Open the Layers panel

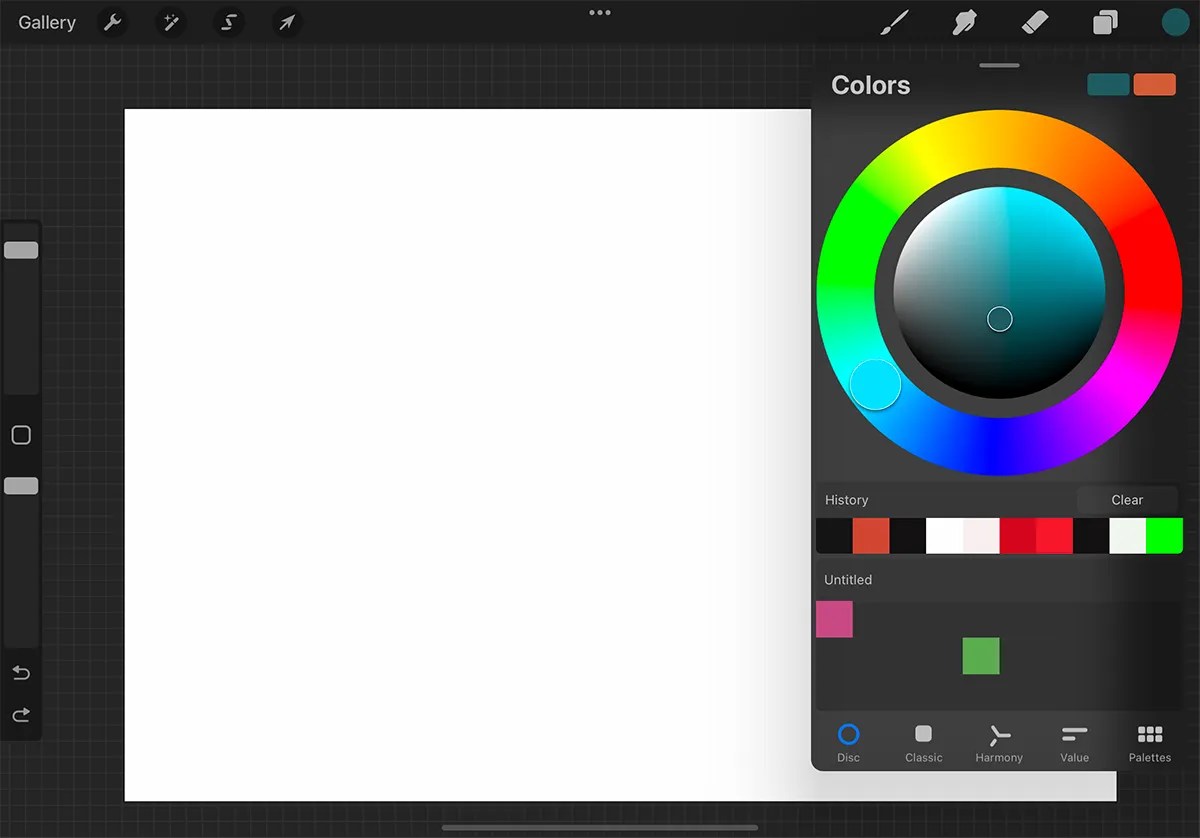(x=1105, y=22)
